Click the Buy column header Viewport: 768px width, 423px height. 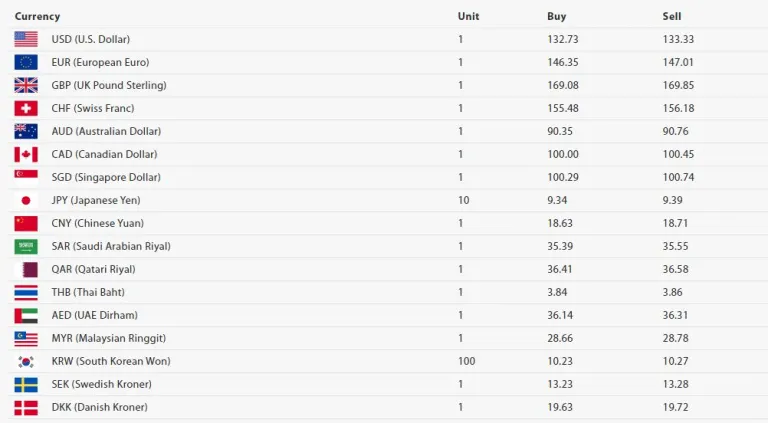click(x=557, y=16)
